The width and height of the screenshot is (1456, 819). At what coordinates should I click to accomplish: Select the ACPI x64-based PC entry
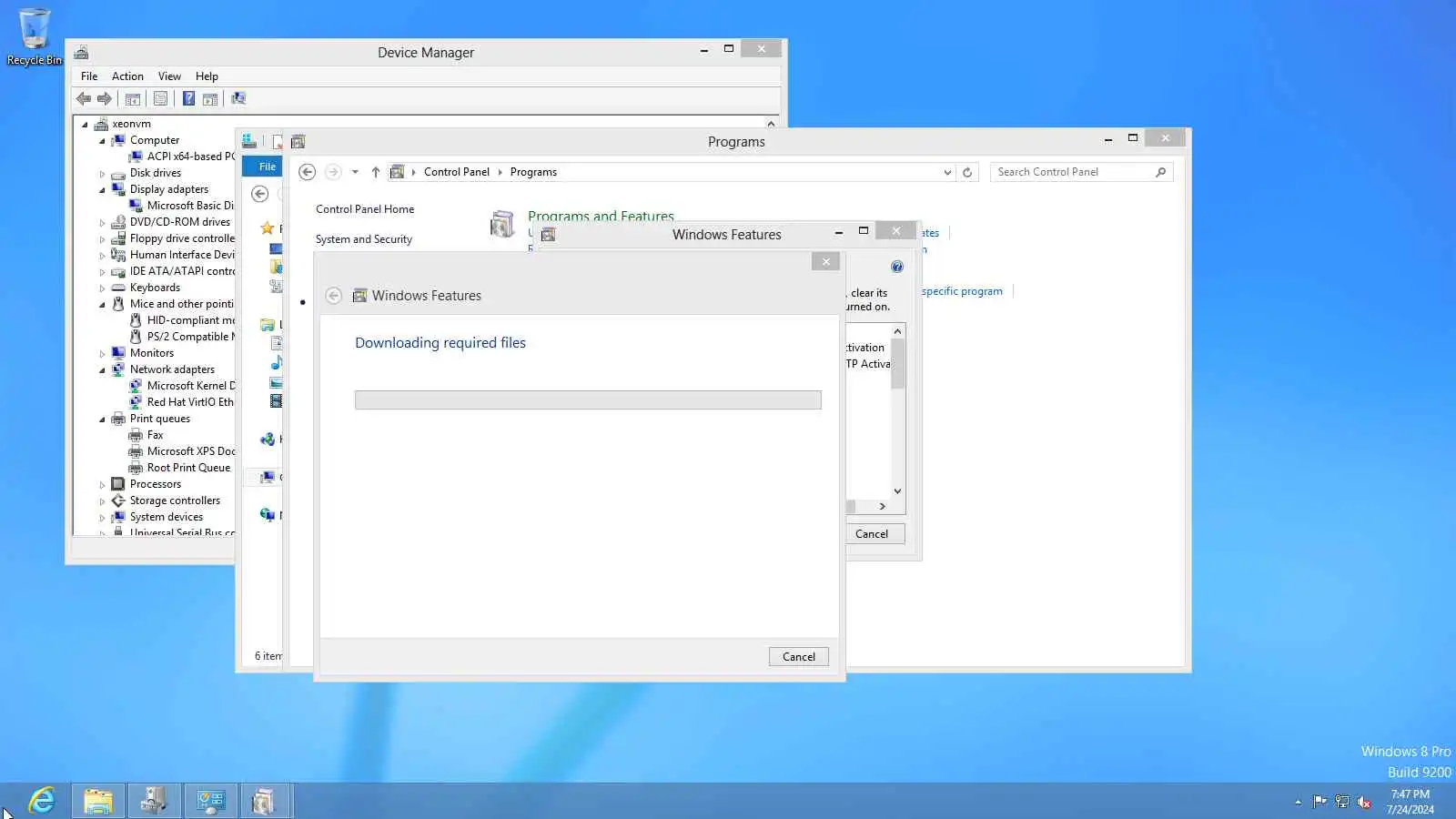[x=190, y=157]
